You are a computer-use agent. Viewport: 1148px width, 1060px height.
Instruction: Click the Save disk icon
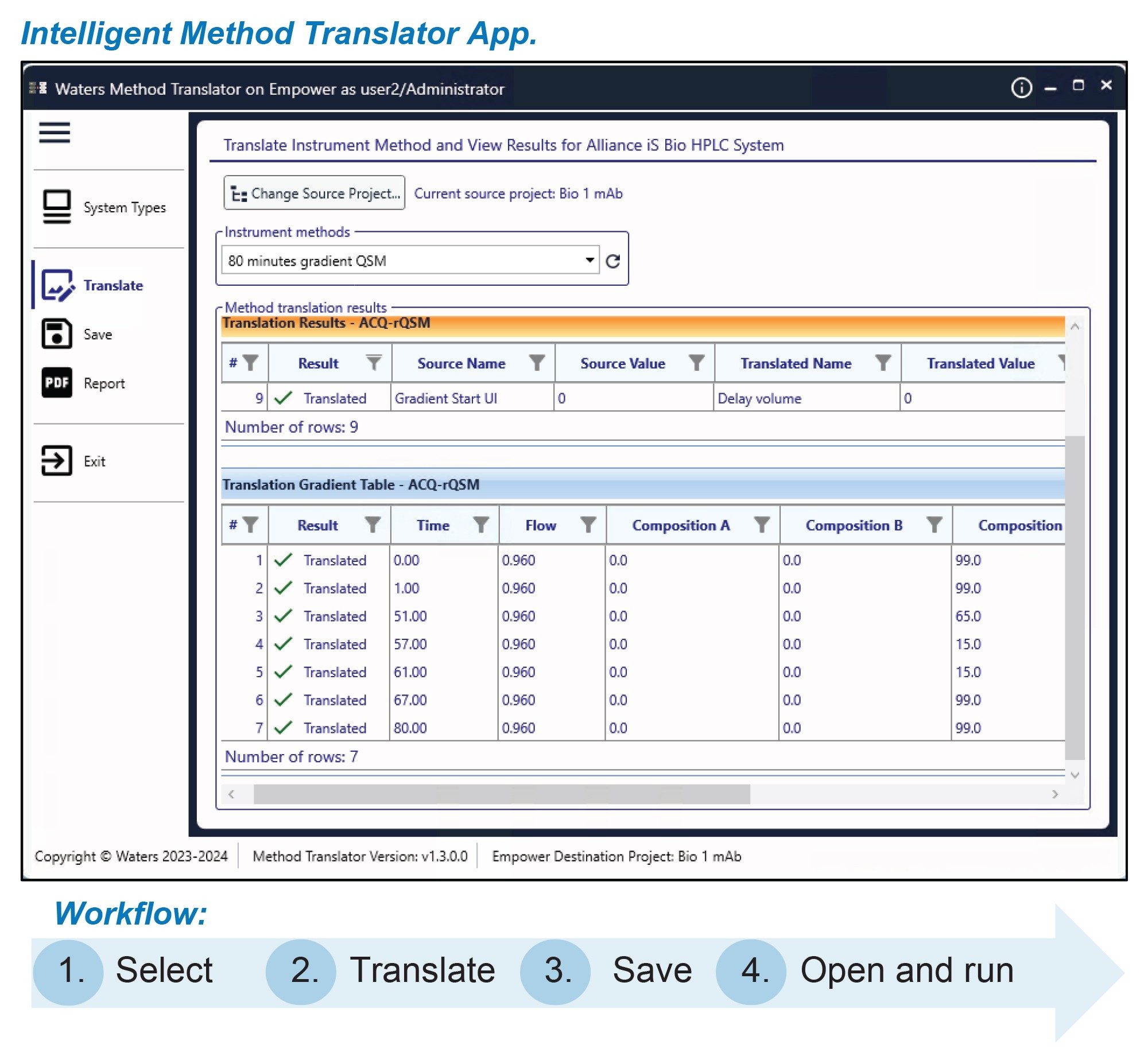click(x=57, y=334)
